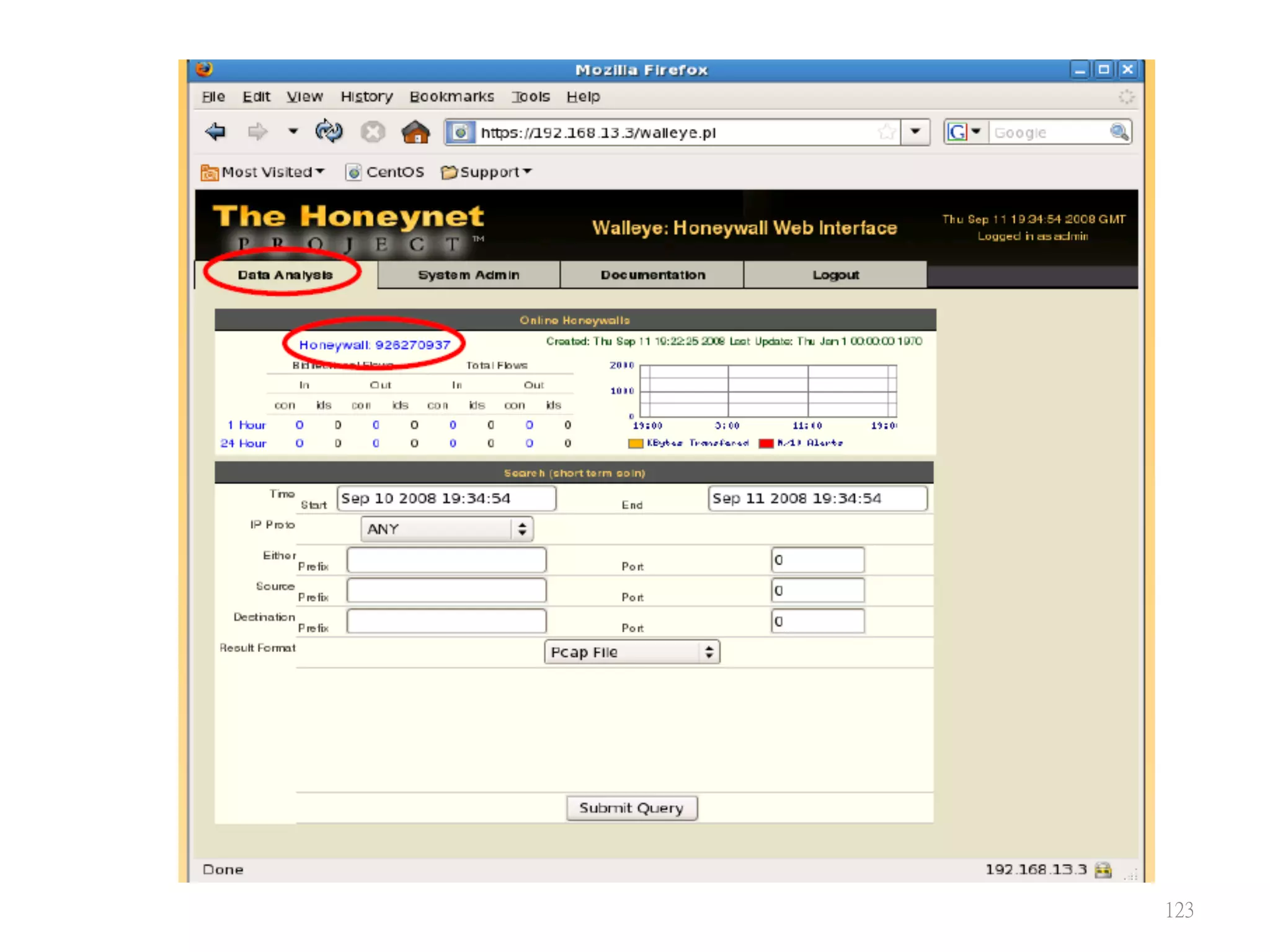Open CentOS bookmark
Image resolution: width=1270 pixels, height=952 pixels.
385,172
